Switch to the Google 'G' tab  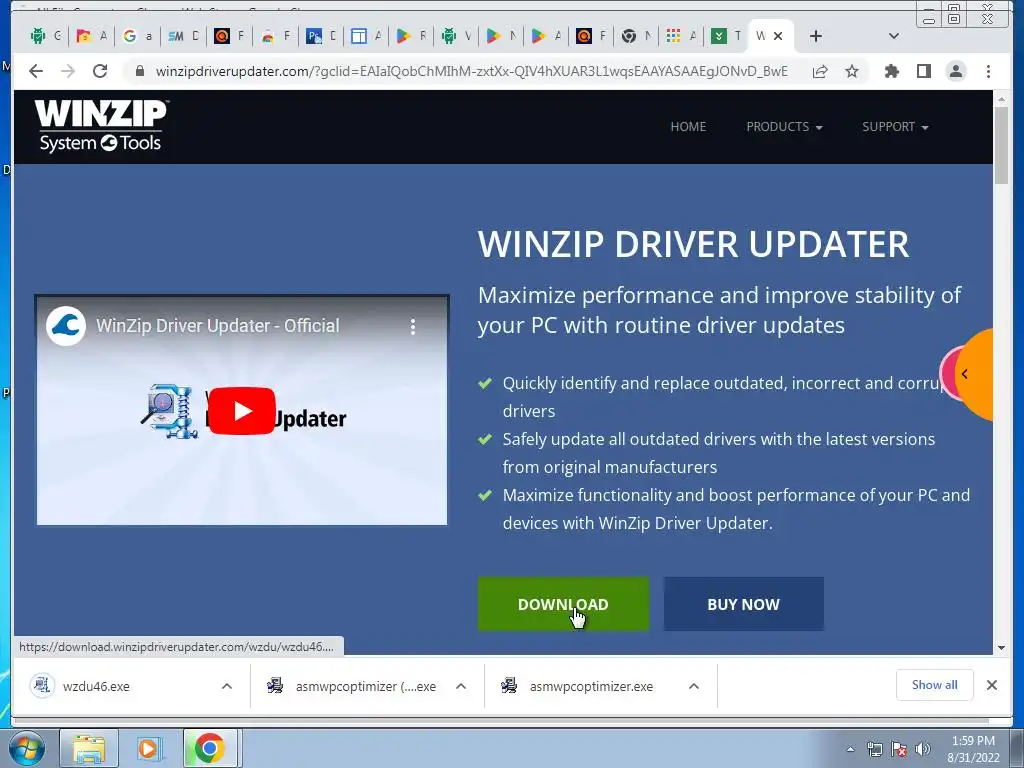point(138,36)
